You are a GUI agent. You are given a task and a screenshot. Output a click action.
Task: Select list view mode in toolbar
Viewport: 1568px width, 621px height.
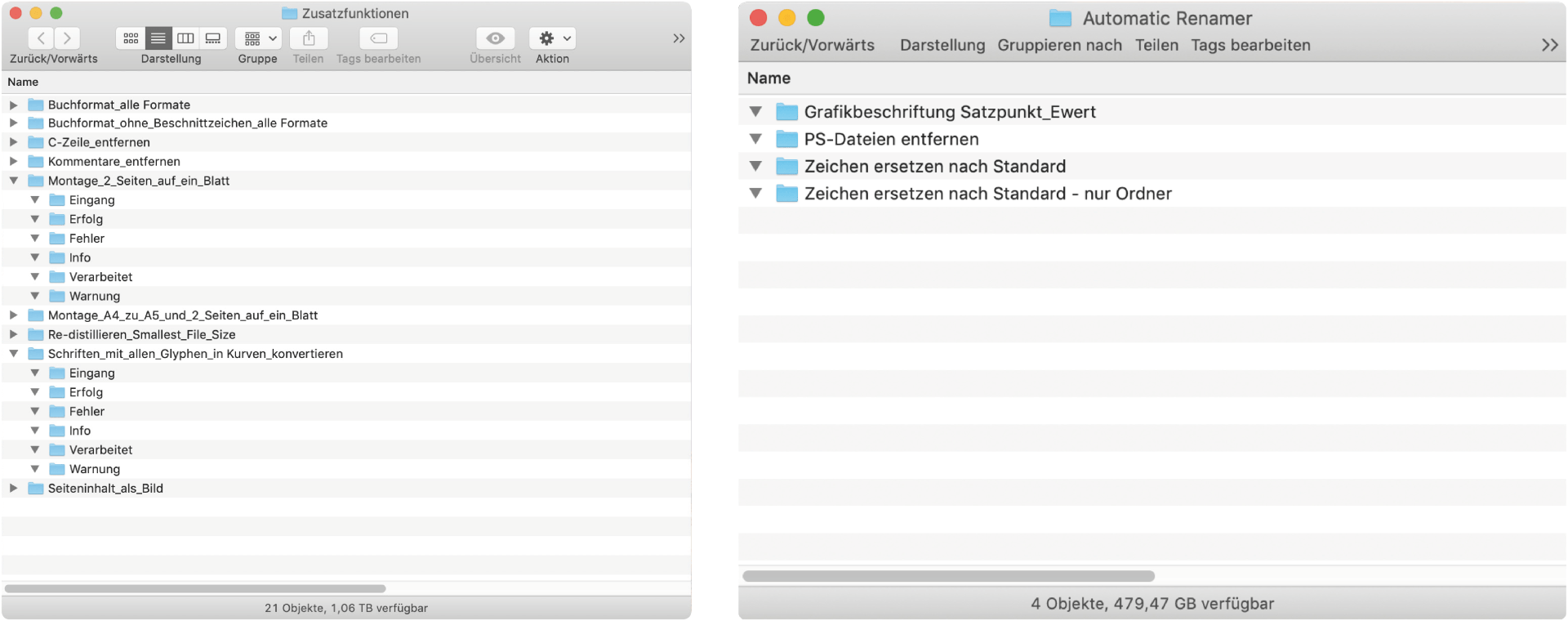[158, 38]
